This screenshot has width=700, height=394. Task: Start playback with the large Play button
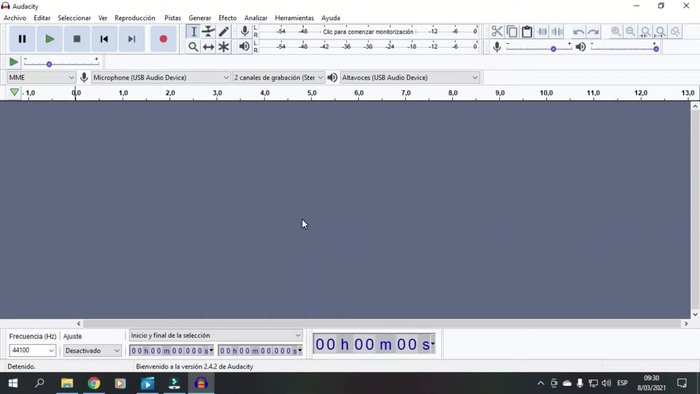click(x=50, y=39)
